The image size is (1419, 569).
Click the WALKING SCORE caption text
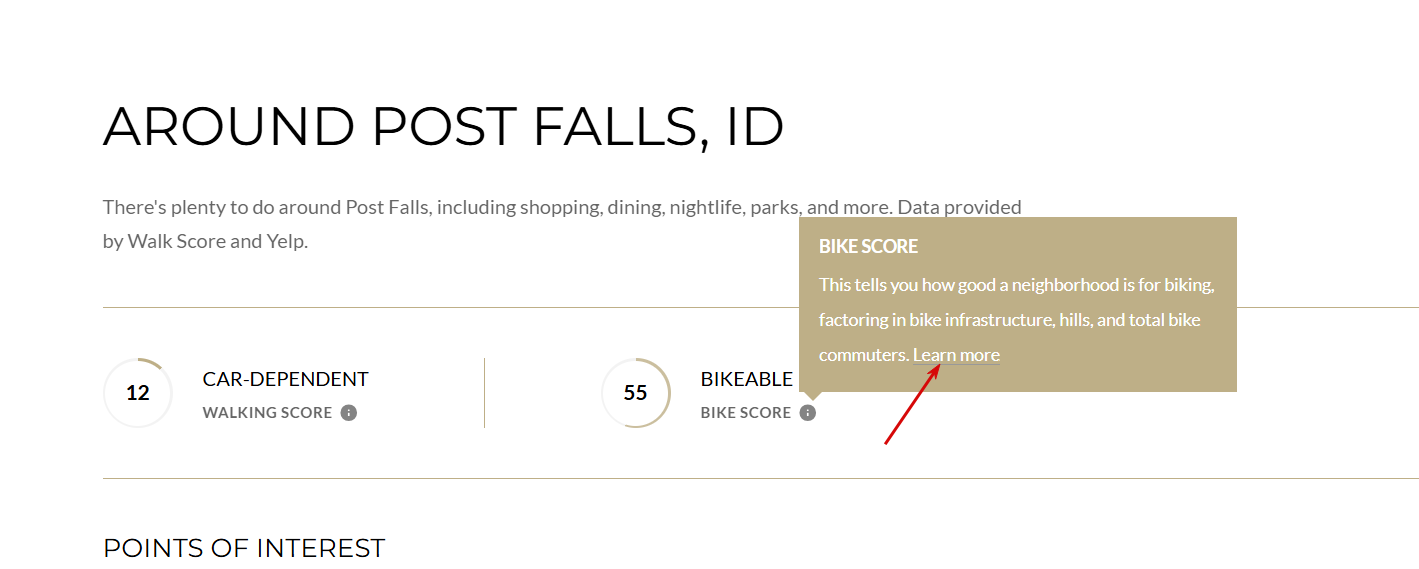(x=267, y=412)
